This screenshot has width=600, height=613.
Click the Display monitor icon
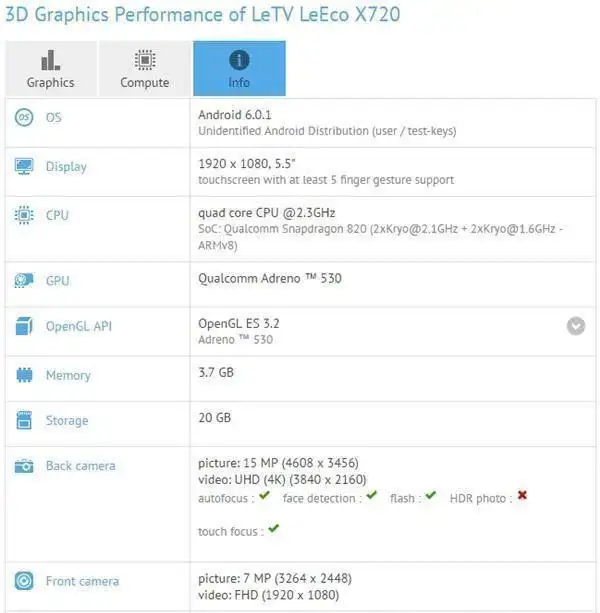(24, 167)
